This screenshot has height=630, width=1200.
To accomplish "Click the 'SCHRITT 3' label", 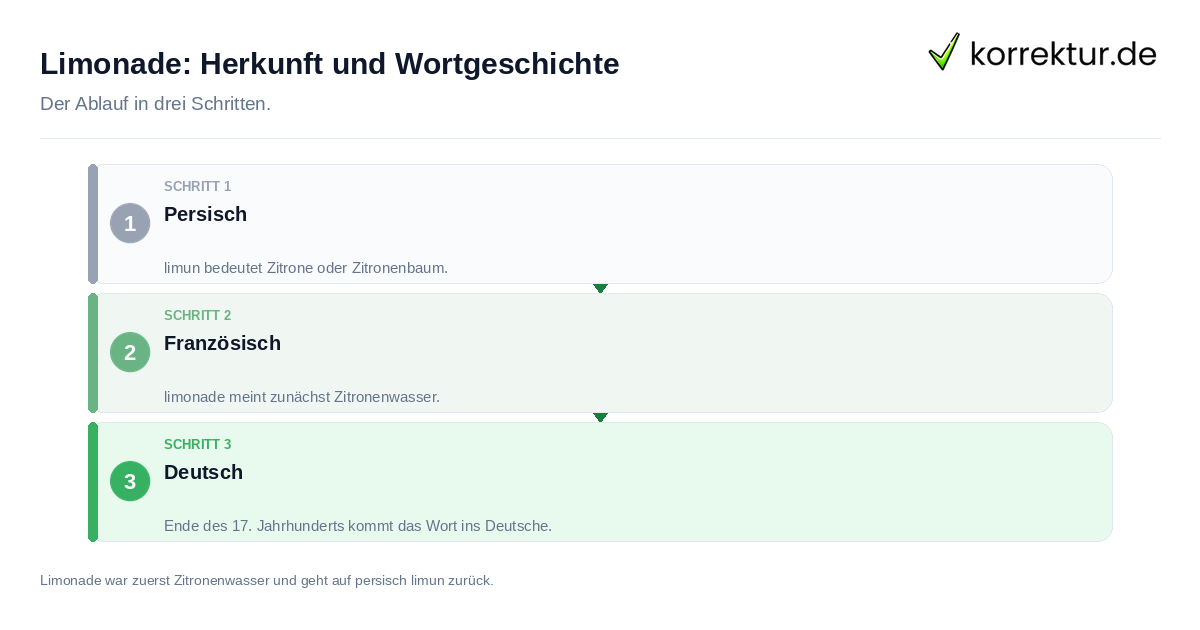I will (x=198, y=445).
